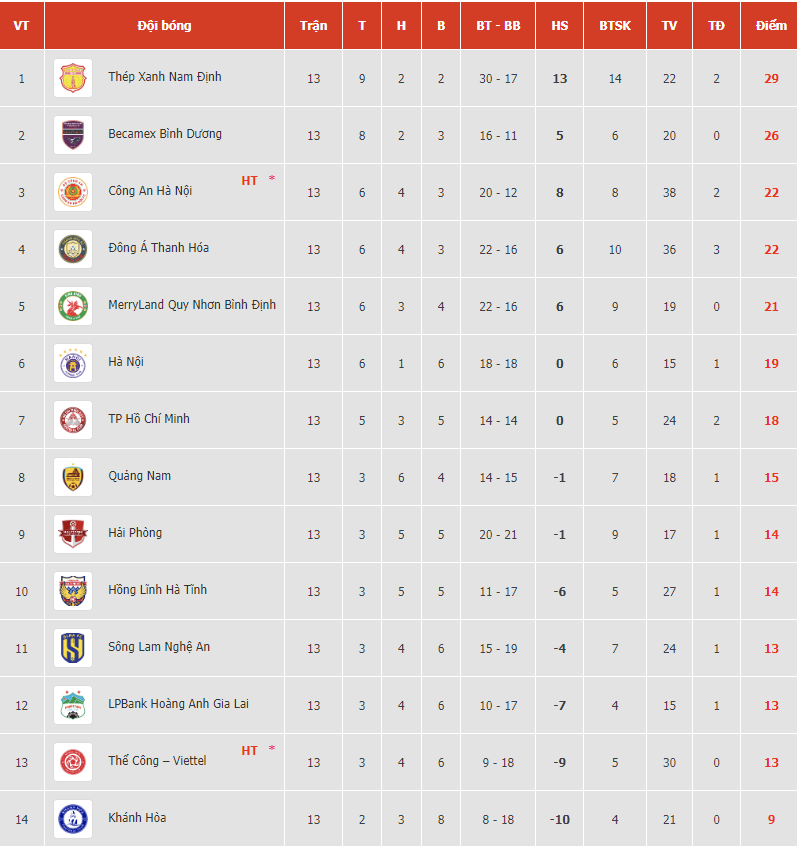Click the Đội bóng column header
797x846 pixels.
pos(164,25)
